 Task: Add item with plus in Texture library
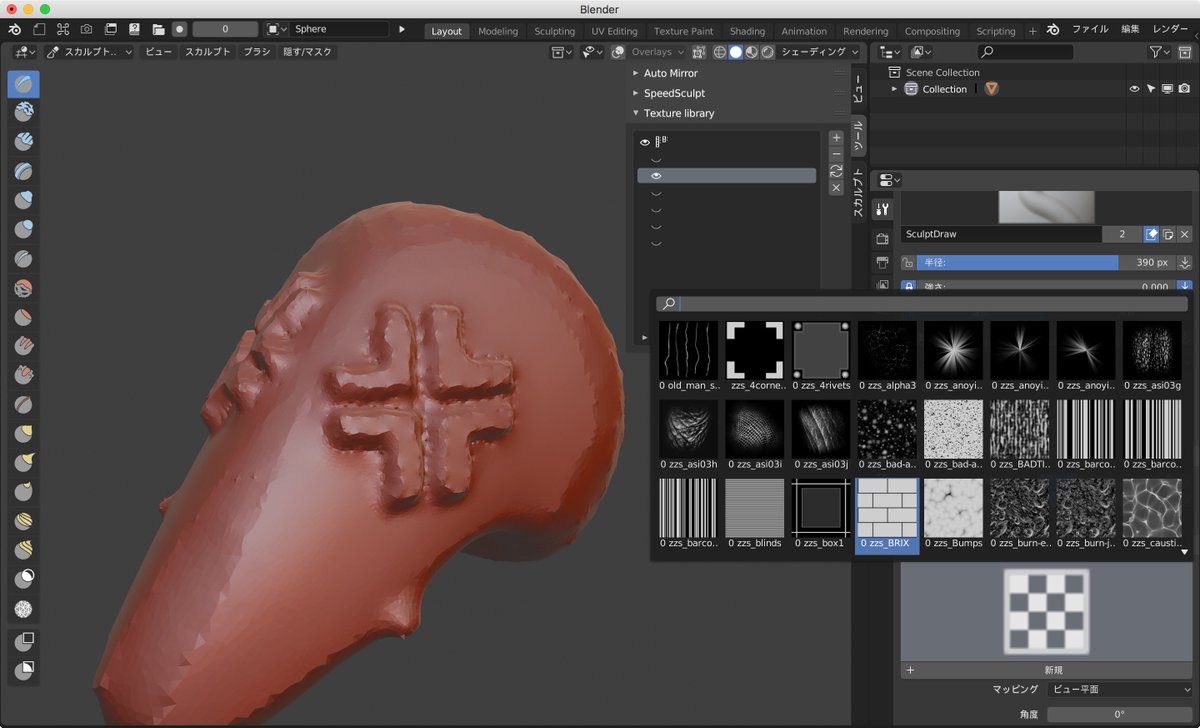836,138
